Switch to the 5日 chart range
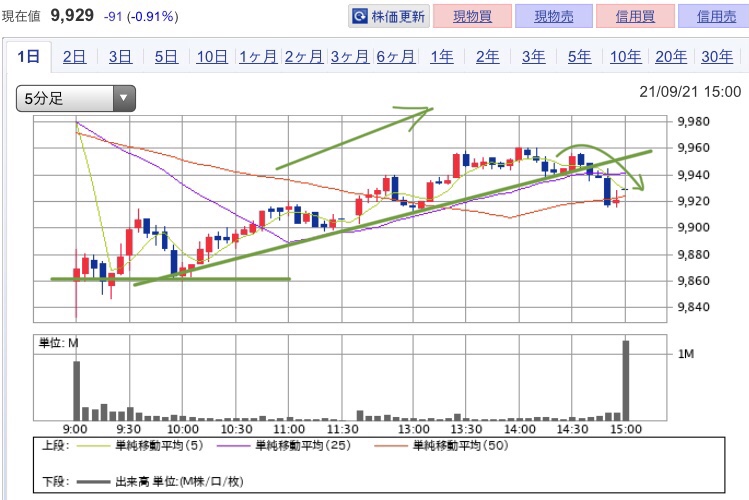The height and width of the screenshot is (500, 749). click(x=166, y=57)
